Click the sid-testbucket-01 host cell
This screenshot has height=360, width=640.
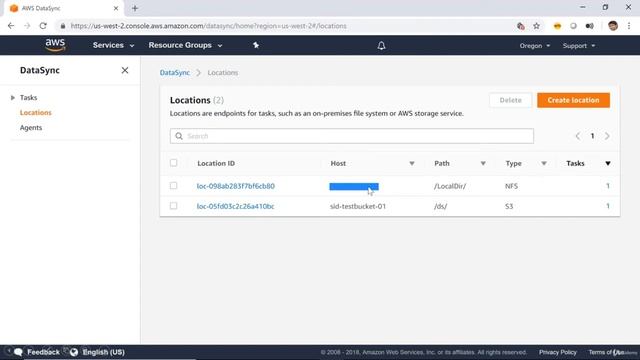pyautogui.click(x=358, y=207)
